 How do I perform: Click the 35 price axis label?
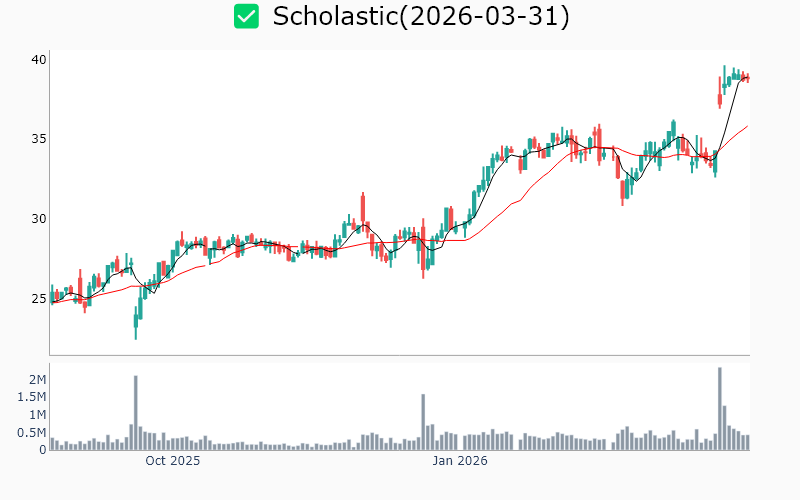[x=38, y=139]
